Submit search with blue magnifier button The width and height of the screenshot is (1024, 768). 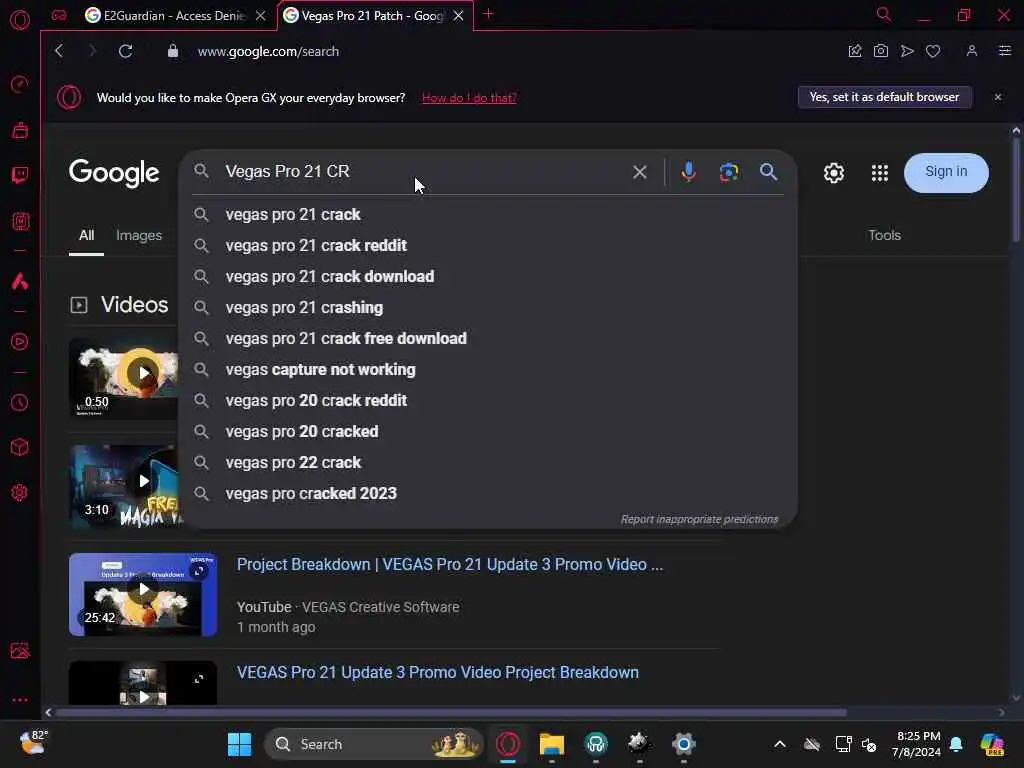pyautogui.click(x=769, y=172)
